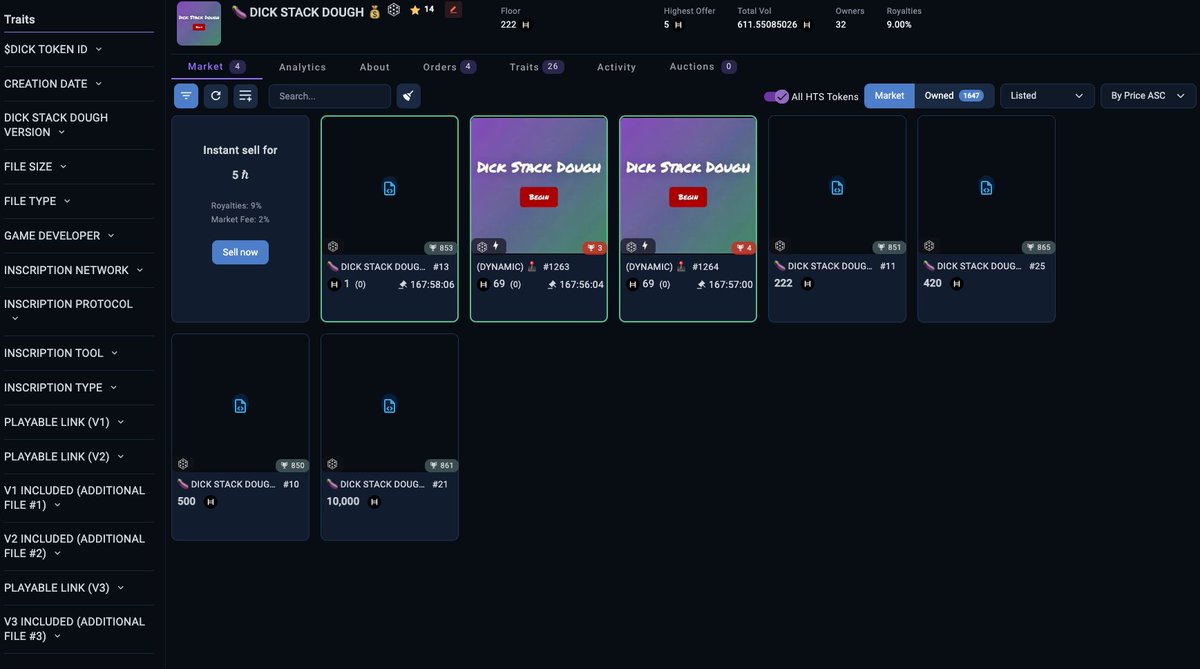Expand the $DICK TOKEN ID trait
The width and height of the screenshot is (1200, 669).
pyautogui.click(x=53, y=49)
